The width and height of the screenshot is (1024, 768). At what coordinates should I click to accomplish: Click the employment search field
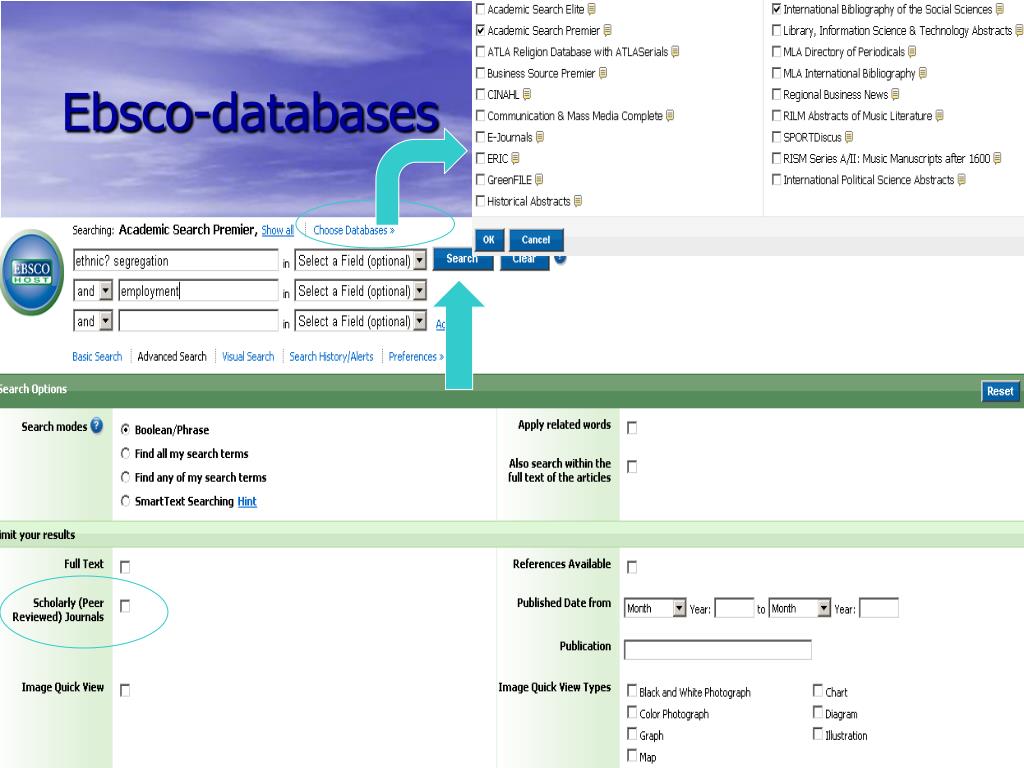click(199, 291)
